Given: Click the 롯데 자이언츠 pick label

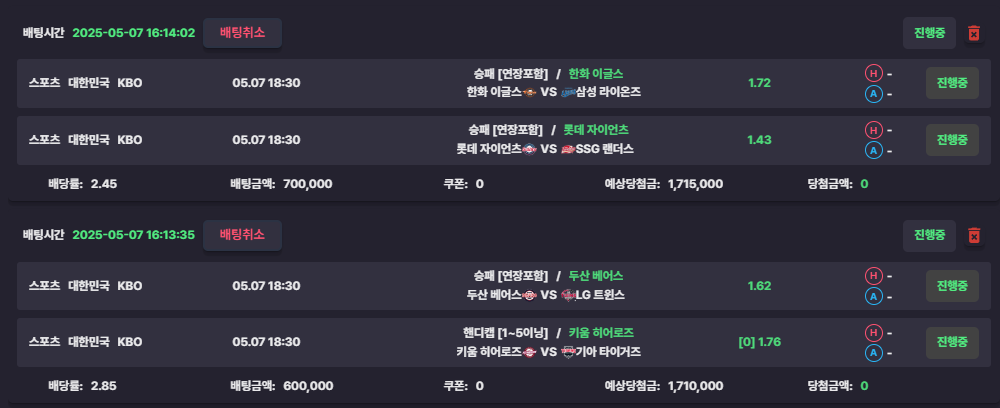Looking at the screenshot, I should pos(596,130).
